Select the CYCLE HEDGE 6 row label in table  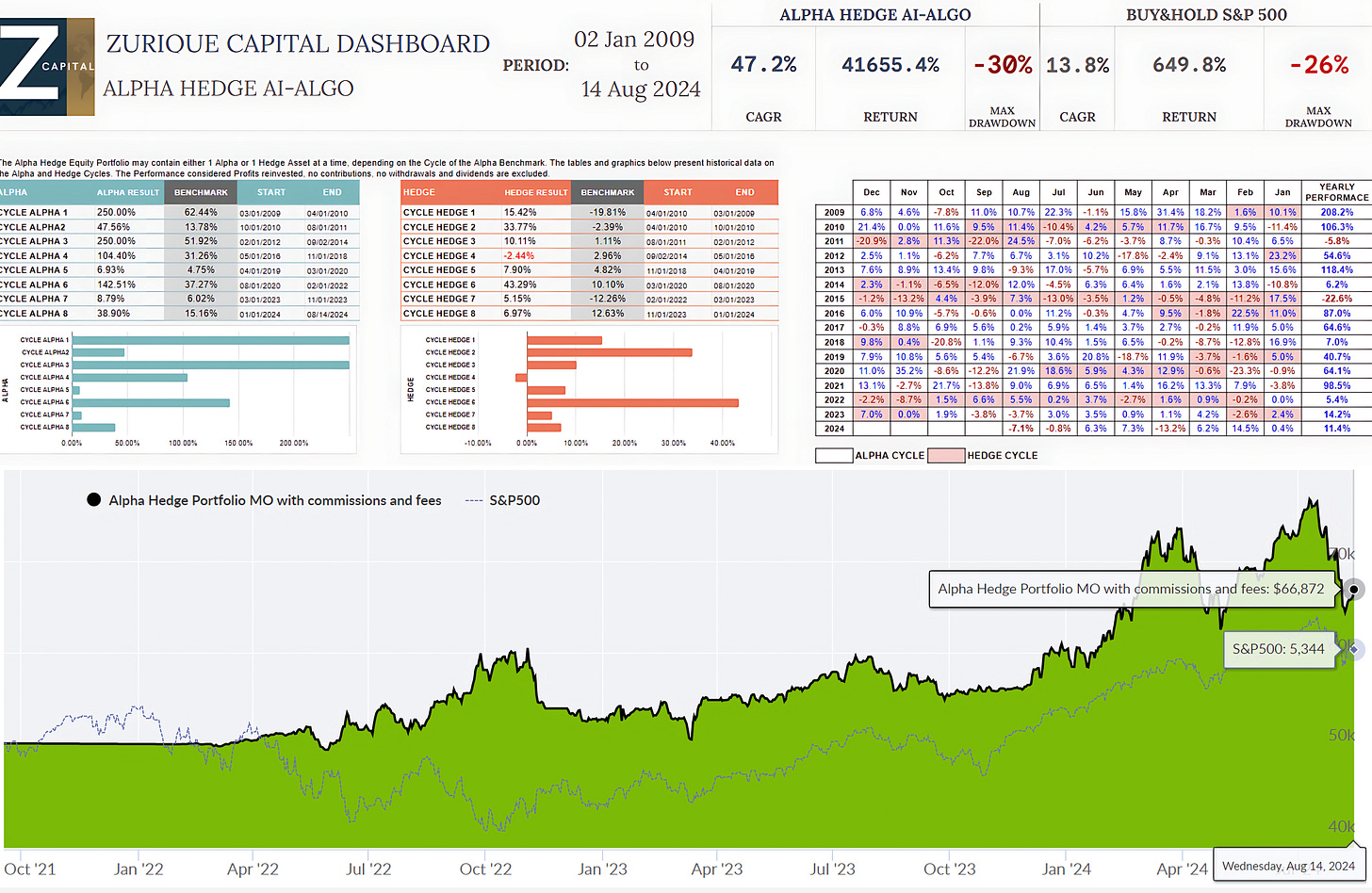[439, 284]
